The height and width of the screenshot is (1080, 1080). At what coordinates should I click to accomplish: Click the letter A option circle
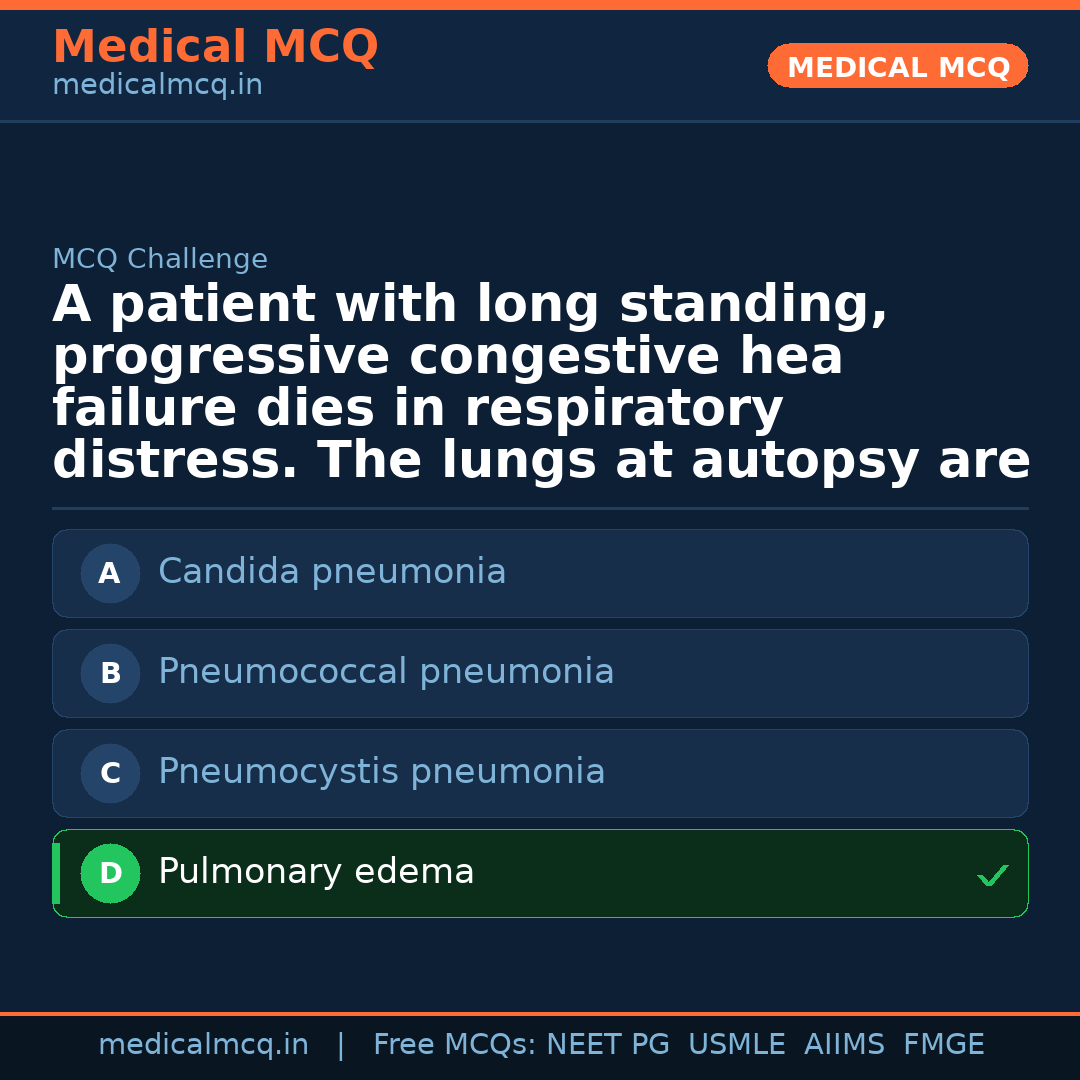click(110, 574)
